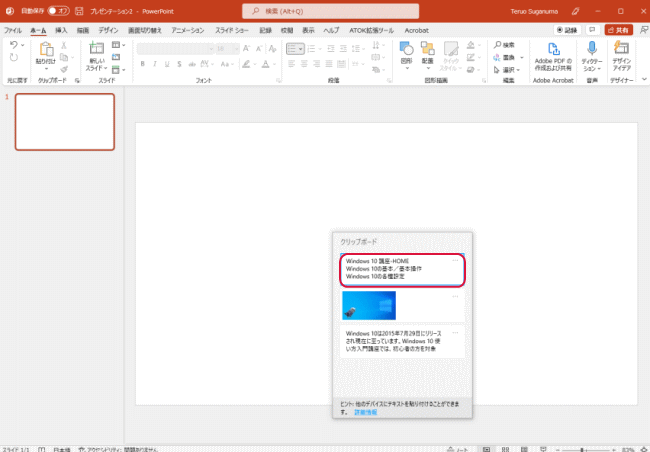Screen dimensions: 650x452
Task: Open the Bullets list dropdown
Action: click(301, 49)
